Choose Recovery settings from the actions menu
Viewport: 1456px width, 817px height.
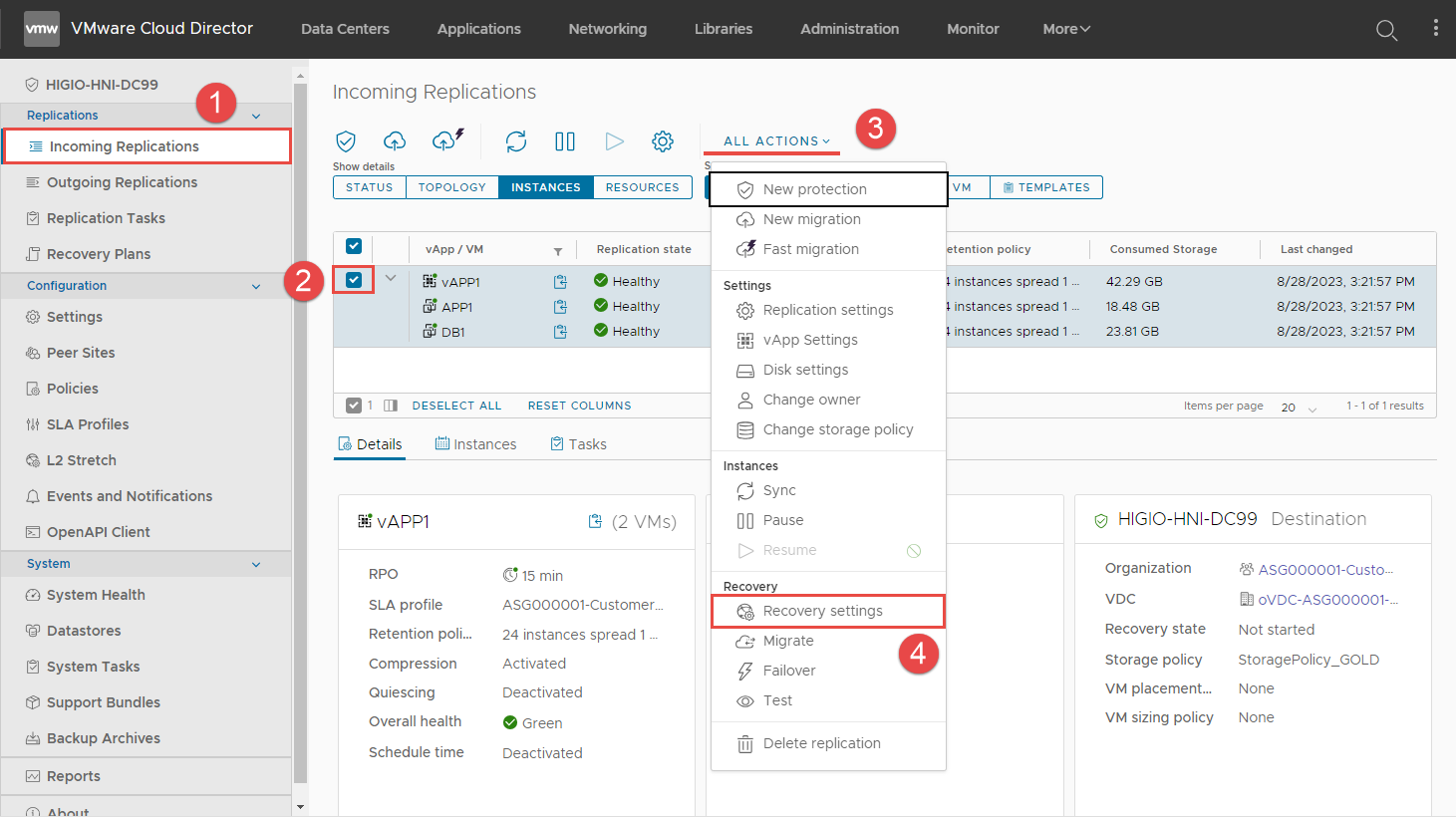coord(822,611)
